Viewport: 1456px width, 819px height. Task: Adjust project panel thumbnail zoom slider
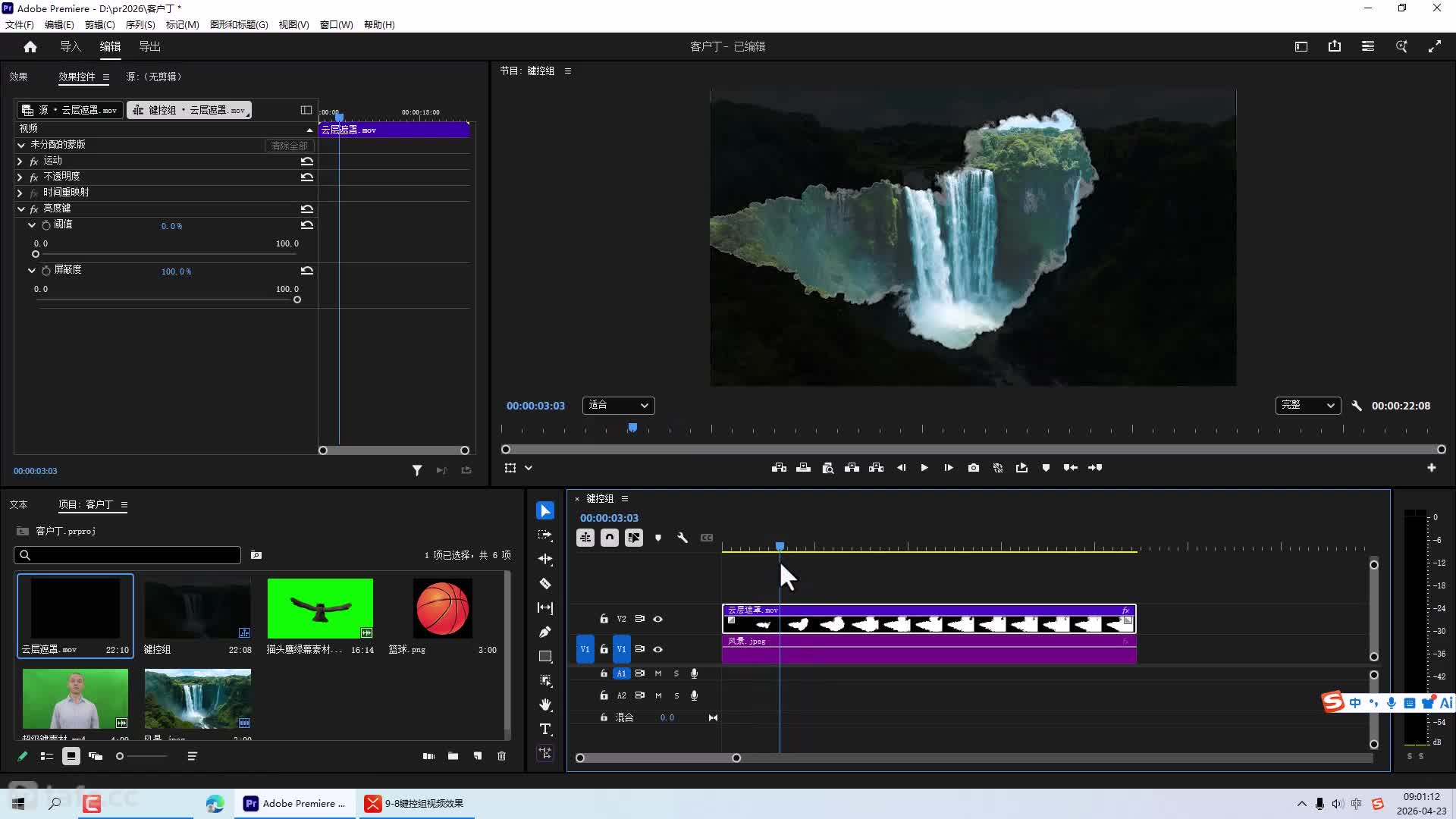pos(120,756)
